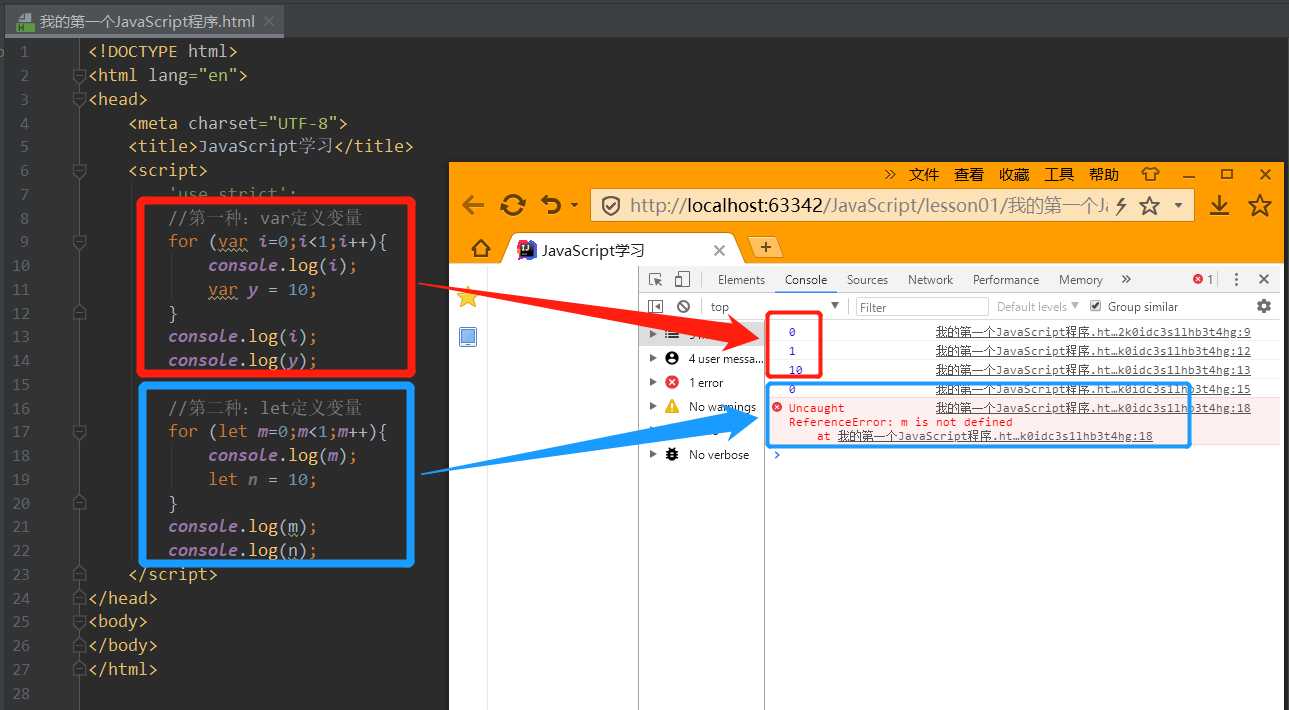Image resolution: width=1289 pixels, height=710 pixels.
Task: Switch to the Performance DevTools tab
Action: tap(1006, 280)
